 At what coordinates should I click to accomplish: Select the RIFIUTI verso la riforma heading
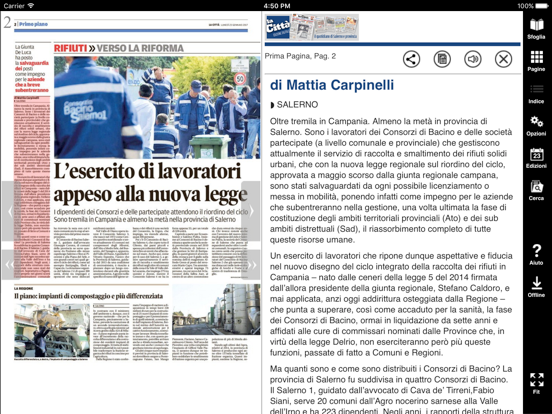coord(119,48)
